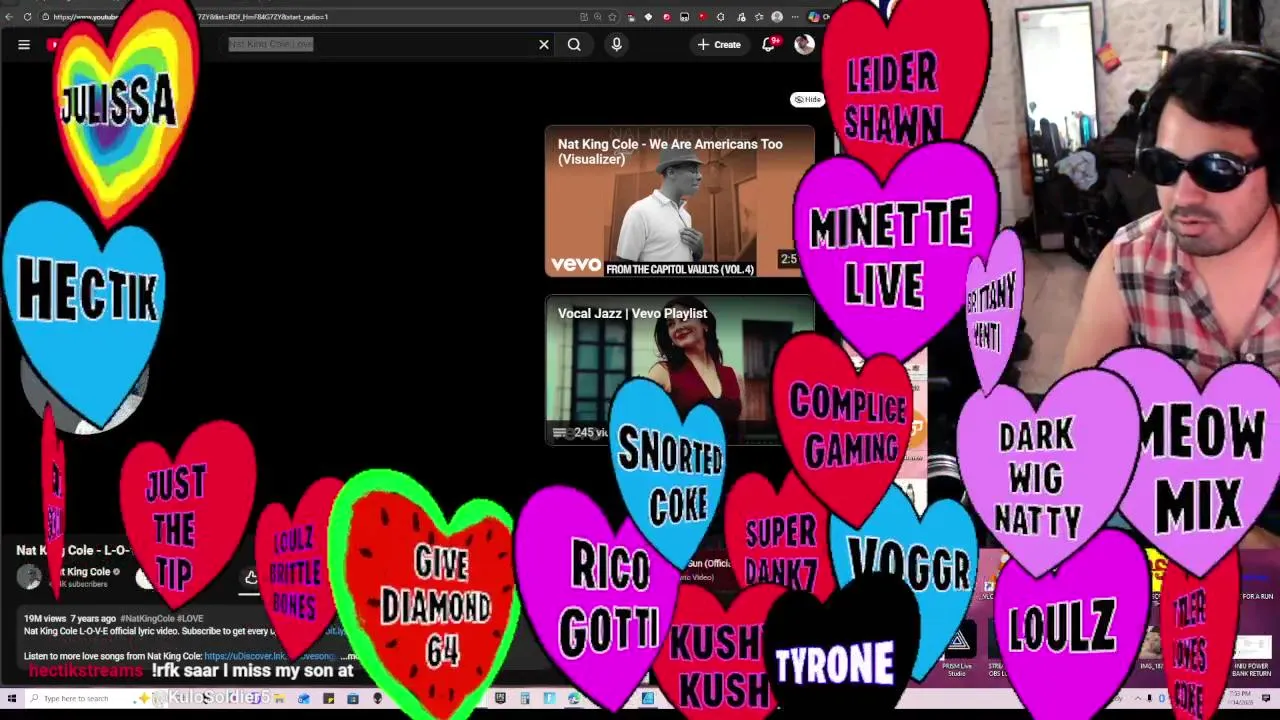Open the YouTube hamburger guide menu

pyautogui.click(x=24, y=44)
